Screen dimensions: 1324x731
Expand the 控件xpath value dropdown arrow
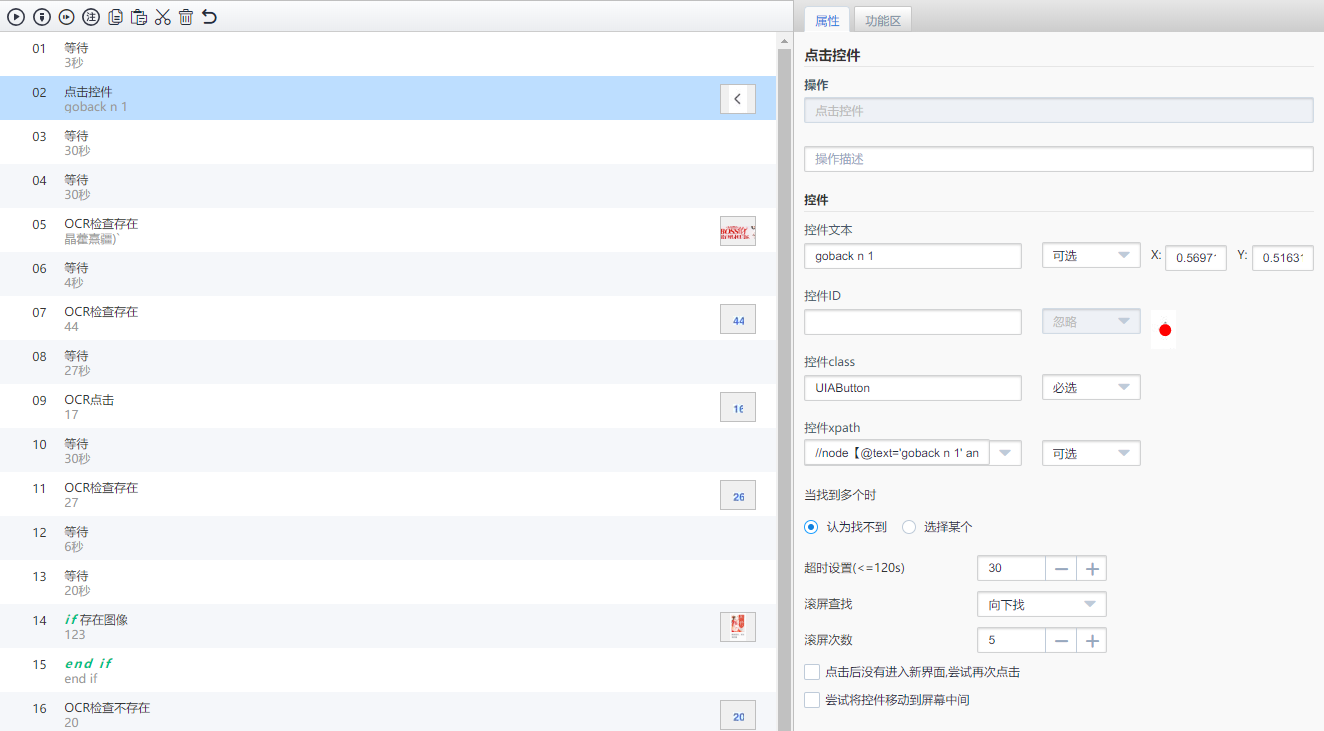click(x=1005, y=453)
